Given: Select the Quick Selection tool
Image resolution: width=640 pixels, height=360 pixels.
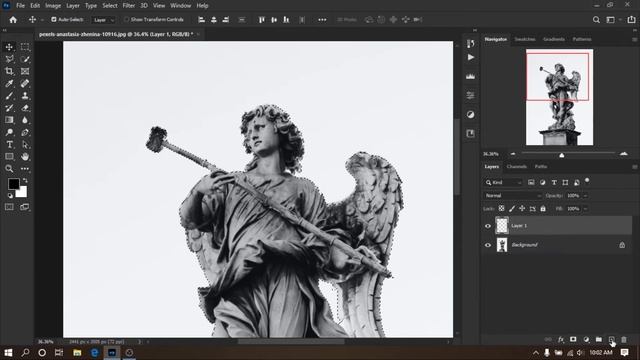Looking at the screenshot, I should pyautogui.click(x=25, y=59).
